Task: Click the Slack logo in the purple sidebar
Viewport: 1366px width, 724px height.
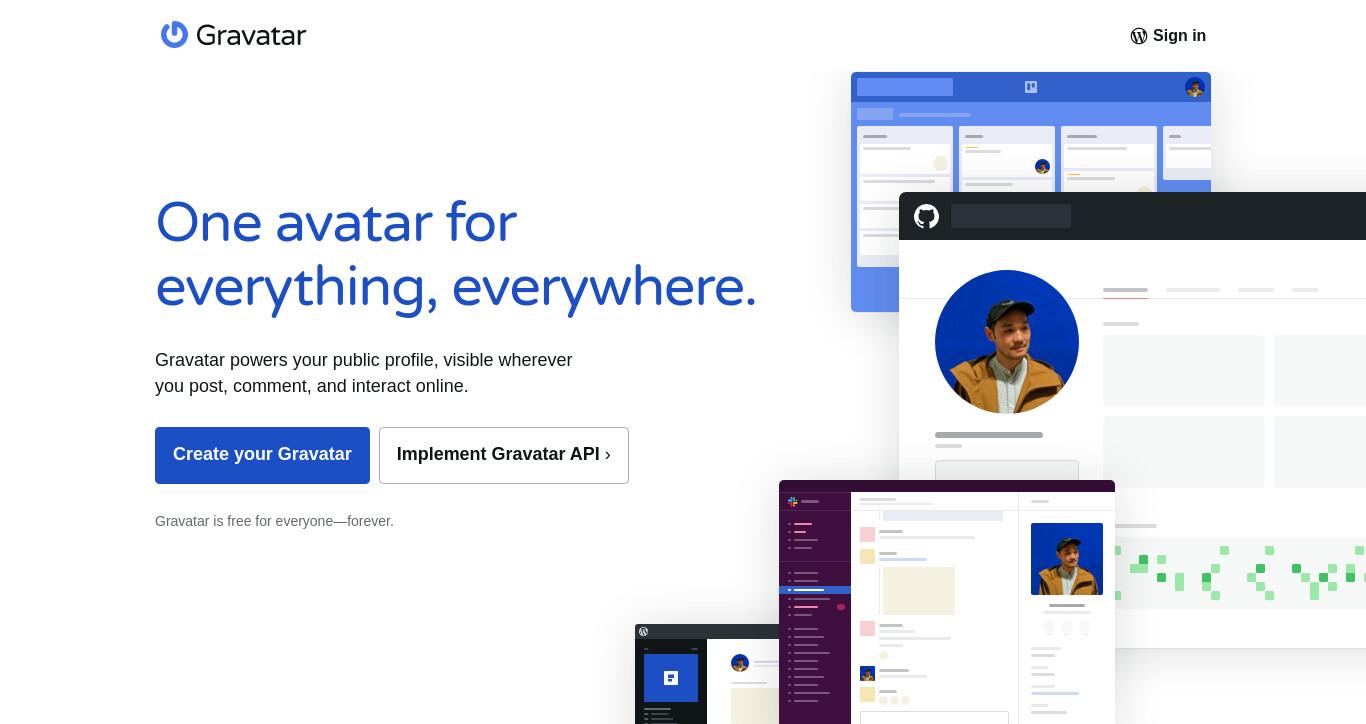Action: [792, 501]
